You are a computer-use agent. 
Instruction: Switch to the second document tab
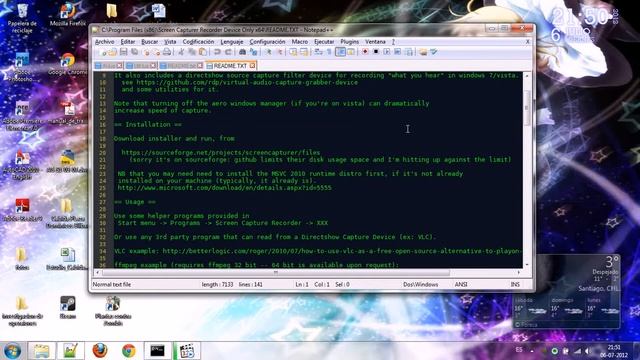(x=141, y=66)
